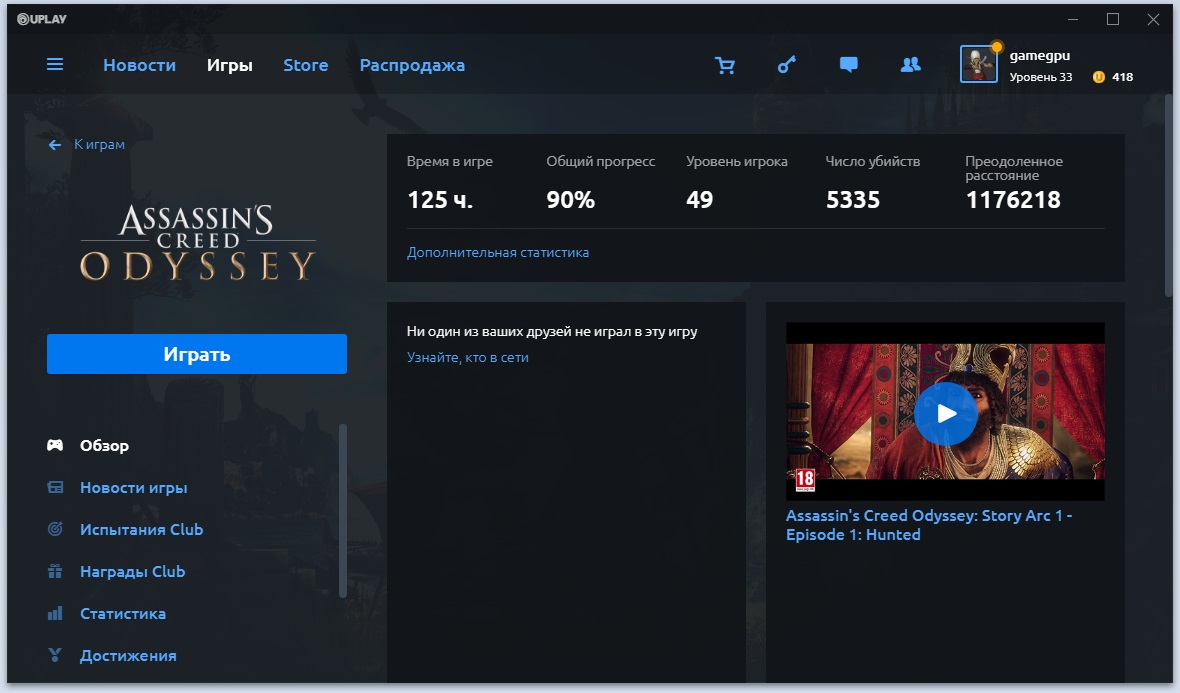The image size is (1180, 693).
Task: Click Узнайте, кто в сети link
Action: (x=467, y=357)
